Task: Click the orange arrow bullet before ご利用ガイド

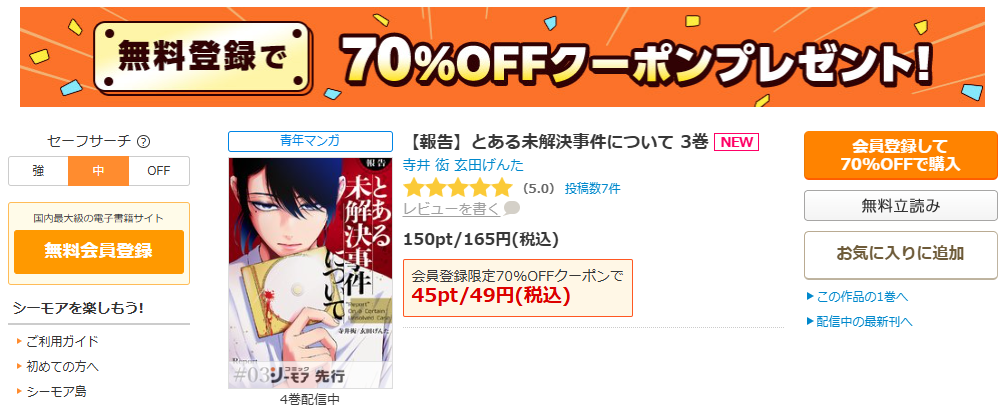Action: tap(20, 341)
